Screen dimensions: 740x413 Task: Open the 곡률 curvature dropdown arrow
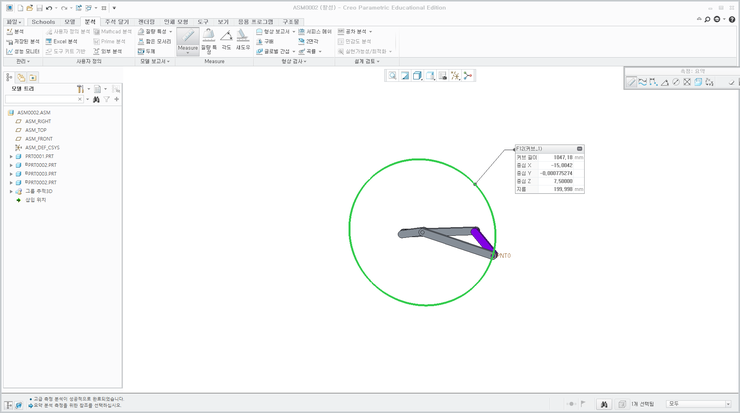tap(320, 51)
